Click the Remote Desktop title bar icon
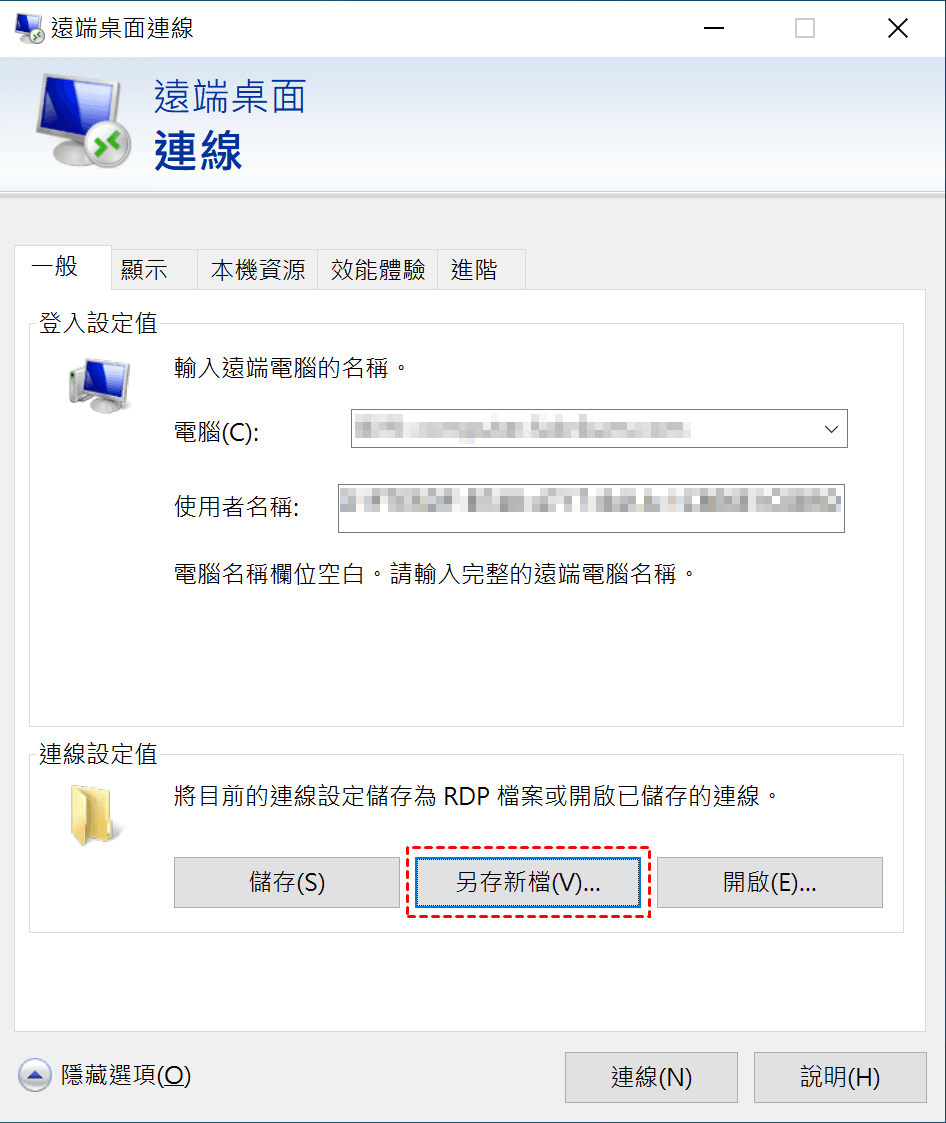This screenshot has width=946, height=1123. click(29, 28)
